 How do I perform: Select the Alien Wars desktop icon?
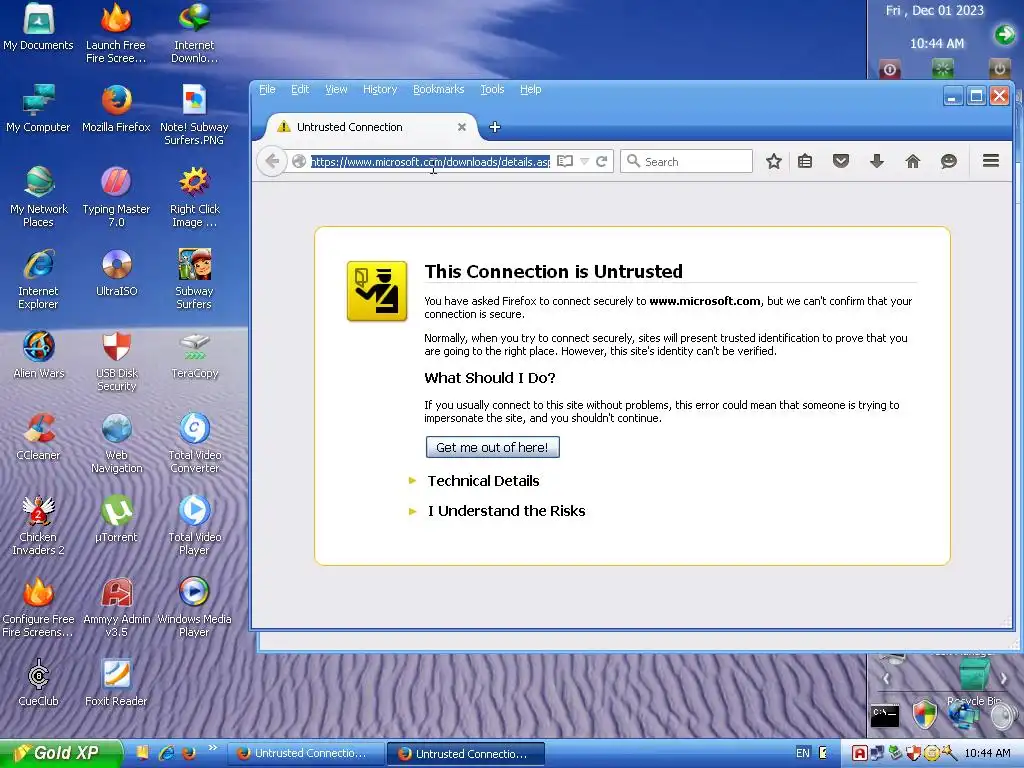point(39,355)
